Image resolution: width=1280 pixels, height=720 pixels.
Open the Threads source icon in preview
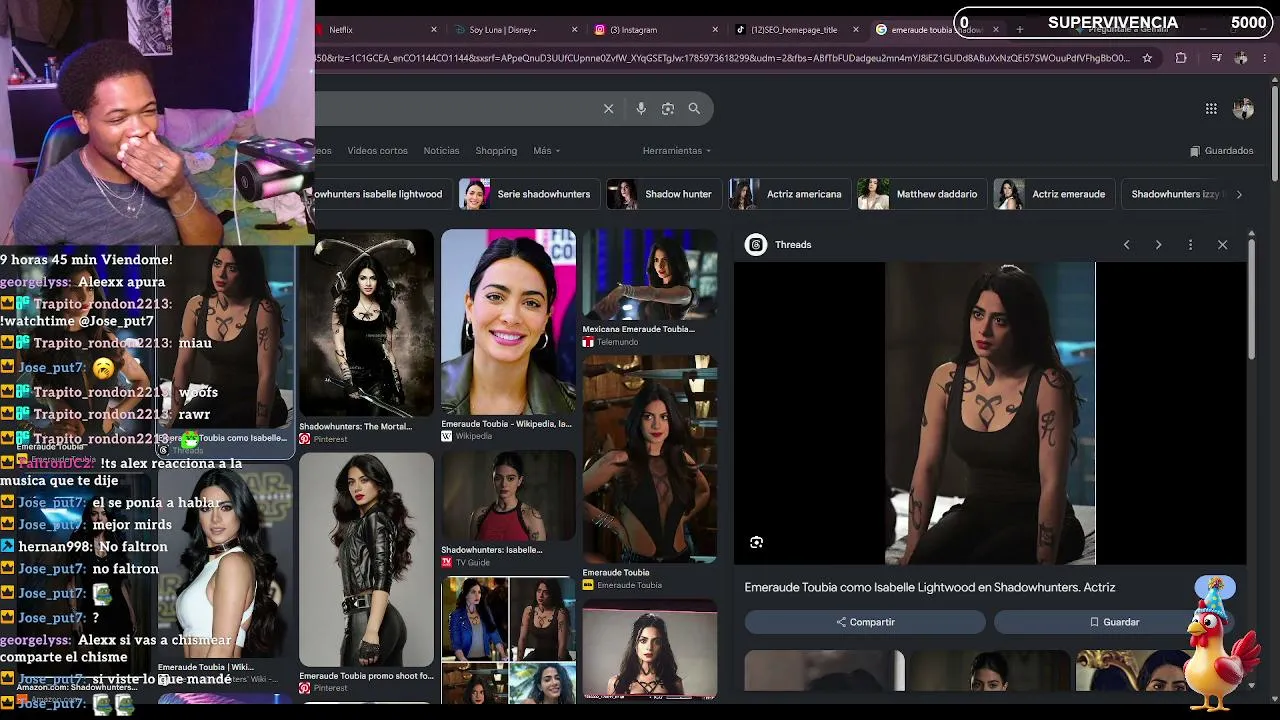[x=756, y=245]
